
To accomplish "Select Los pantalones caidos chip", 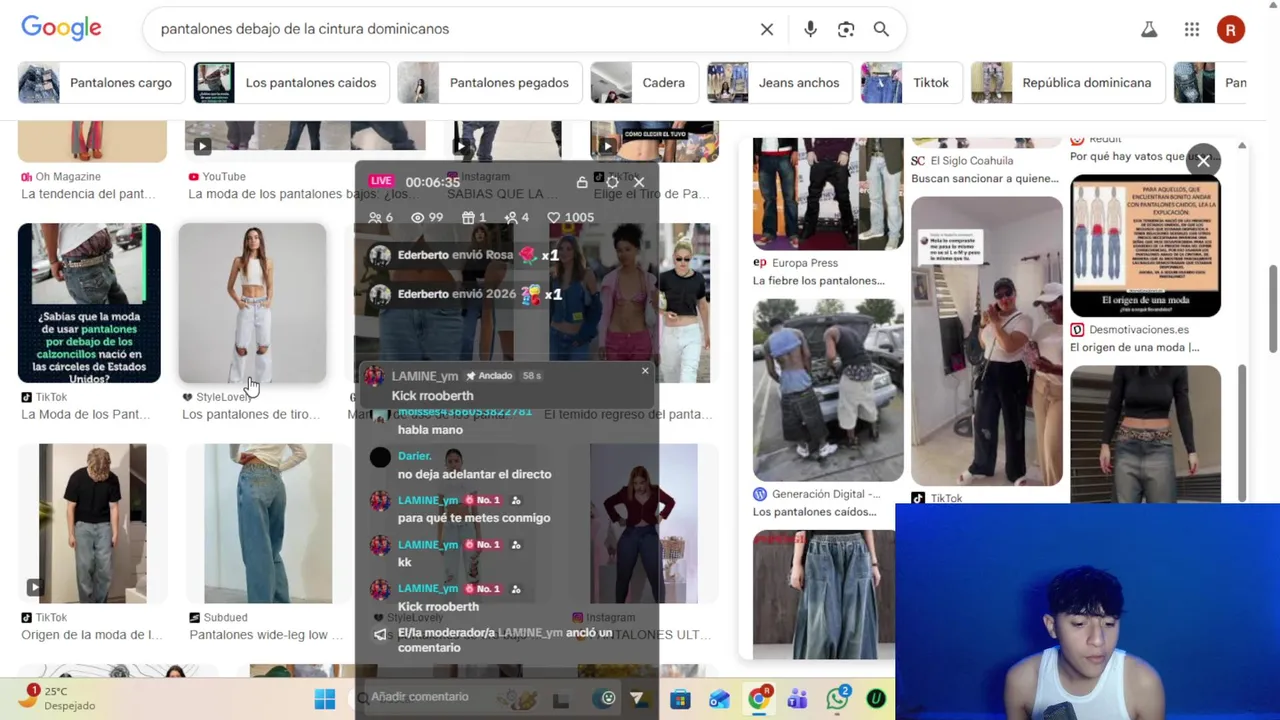I will coord(289,83).
